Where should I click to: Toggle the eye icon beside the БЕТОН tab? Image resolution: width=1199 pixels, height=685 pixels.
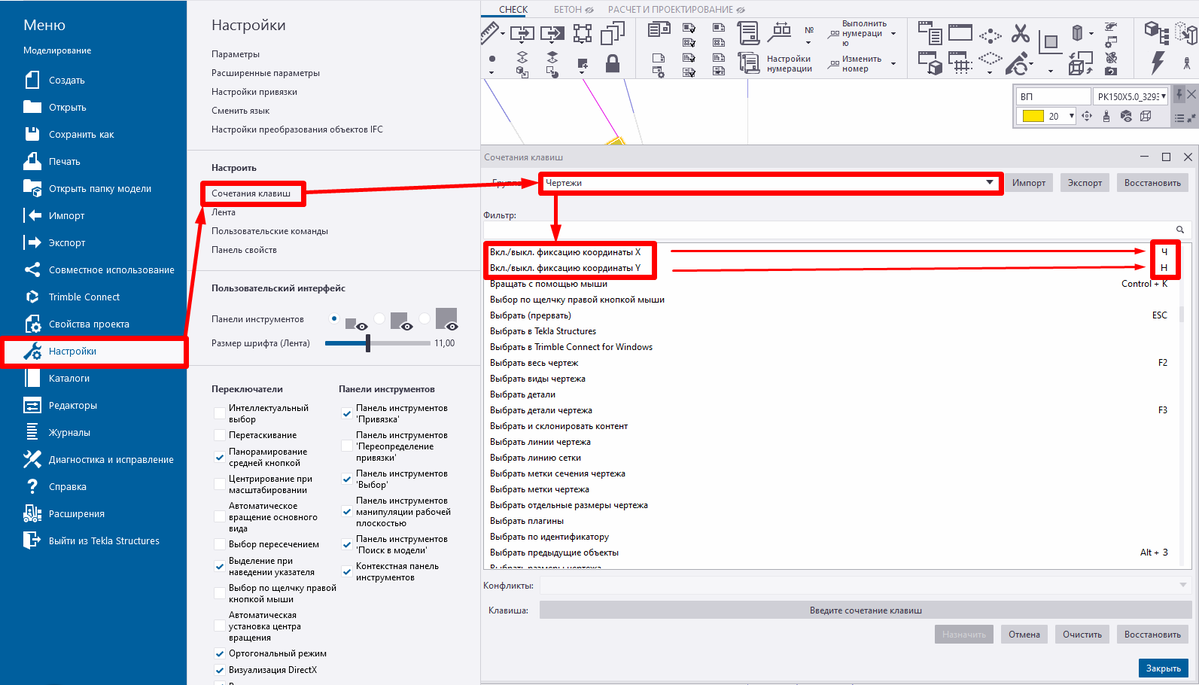point(590,10)
